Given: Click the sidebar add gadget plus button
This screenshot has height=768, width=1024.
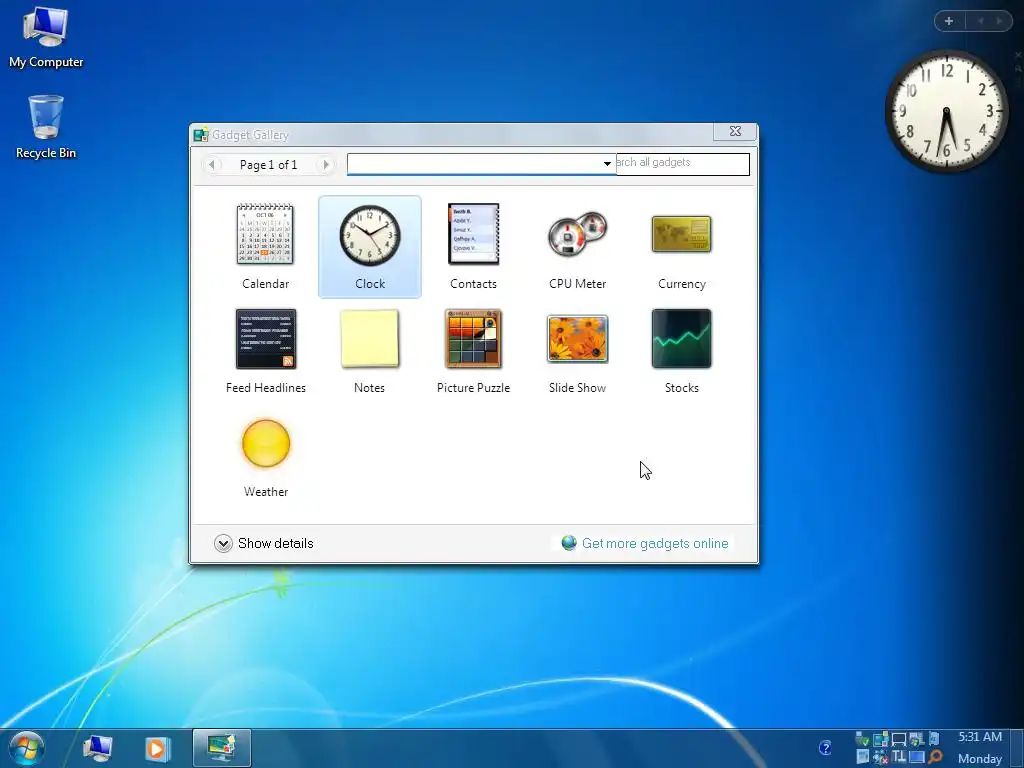Looking at the screenshot, I should 949,21.
